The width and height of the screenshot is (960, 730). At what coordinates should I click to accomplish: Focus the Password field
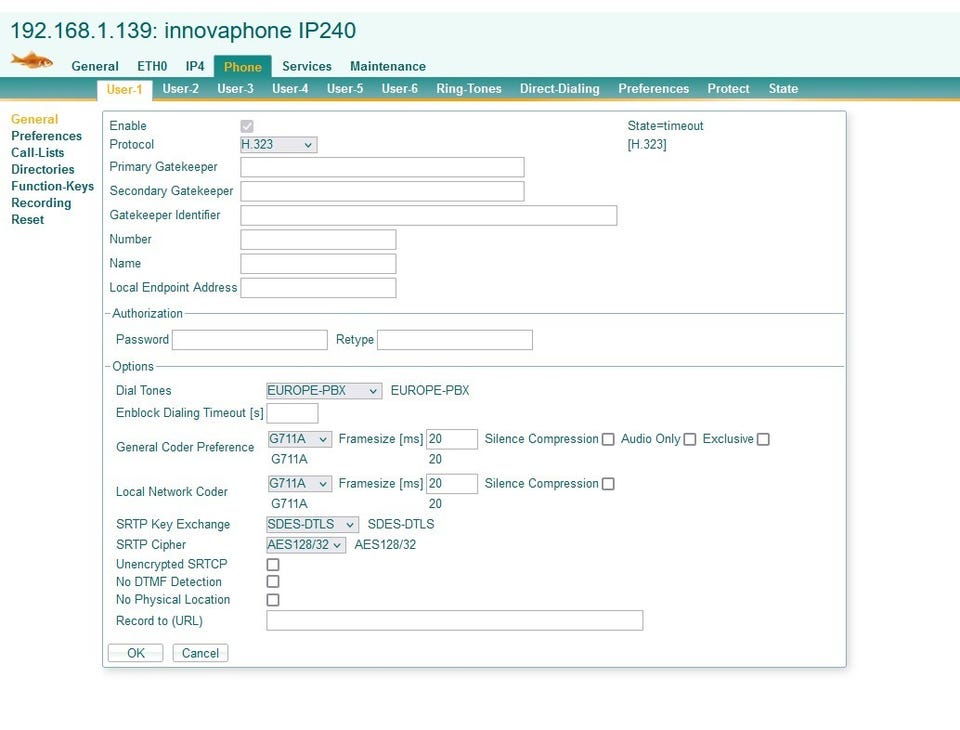(250, 340)
